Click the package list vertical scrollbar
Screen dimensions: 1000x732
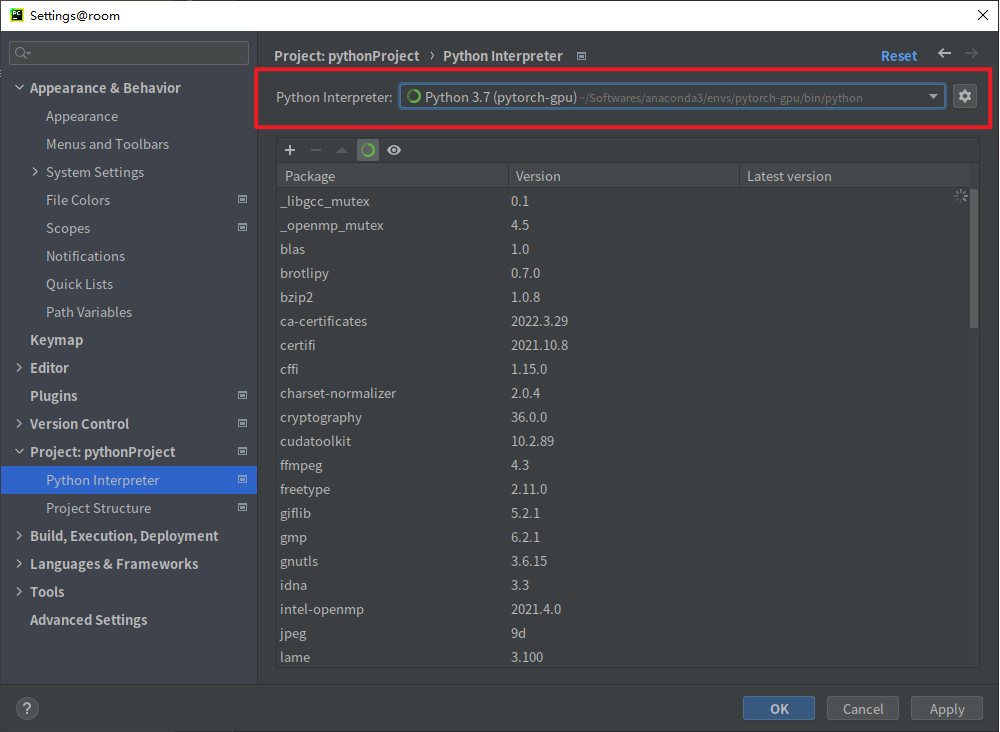point(974,258)
